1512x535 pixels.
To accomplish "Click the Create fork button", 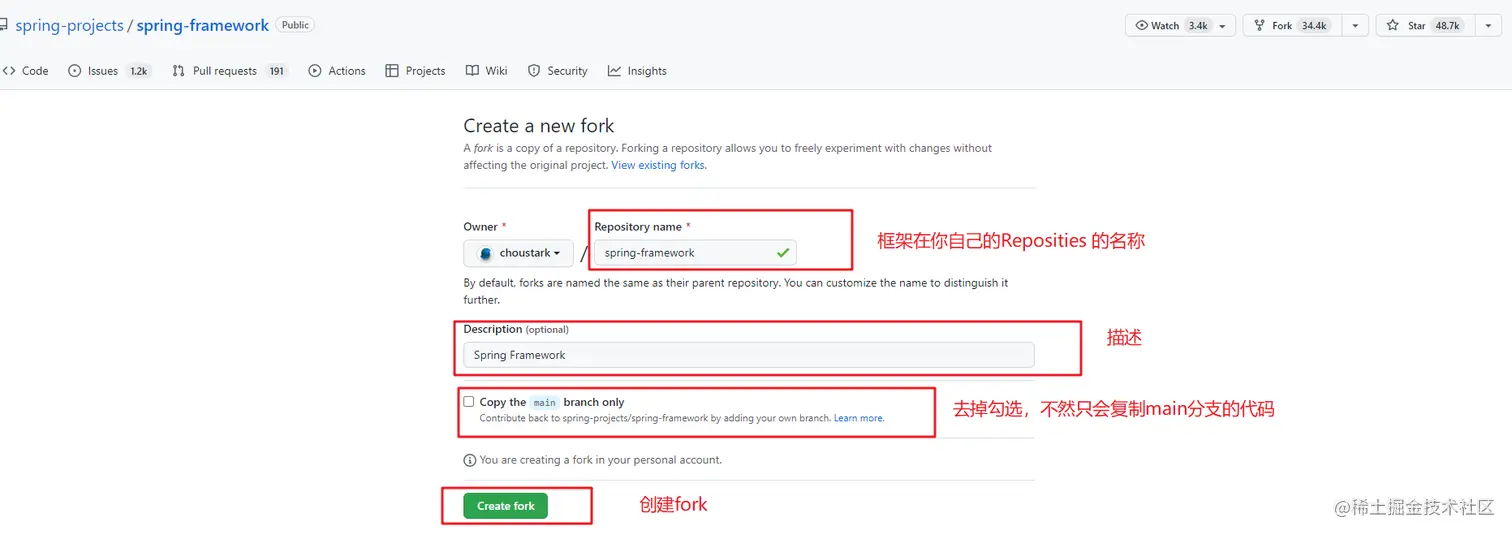I will [x=506, y=506].
